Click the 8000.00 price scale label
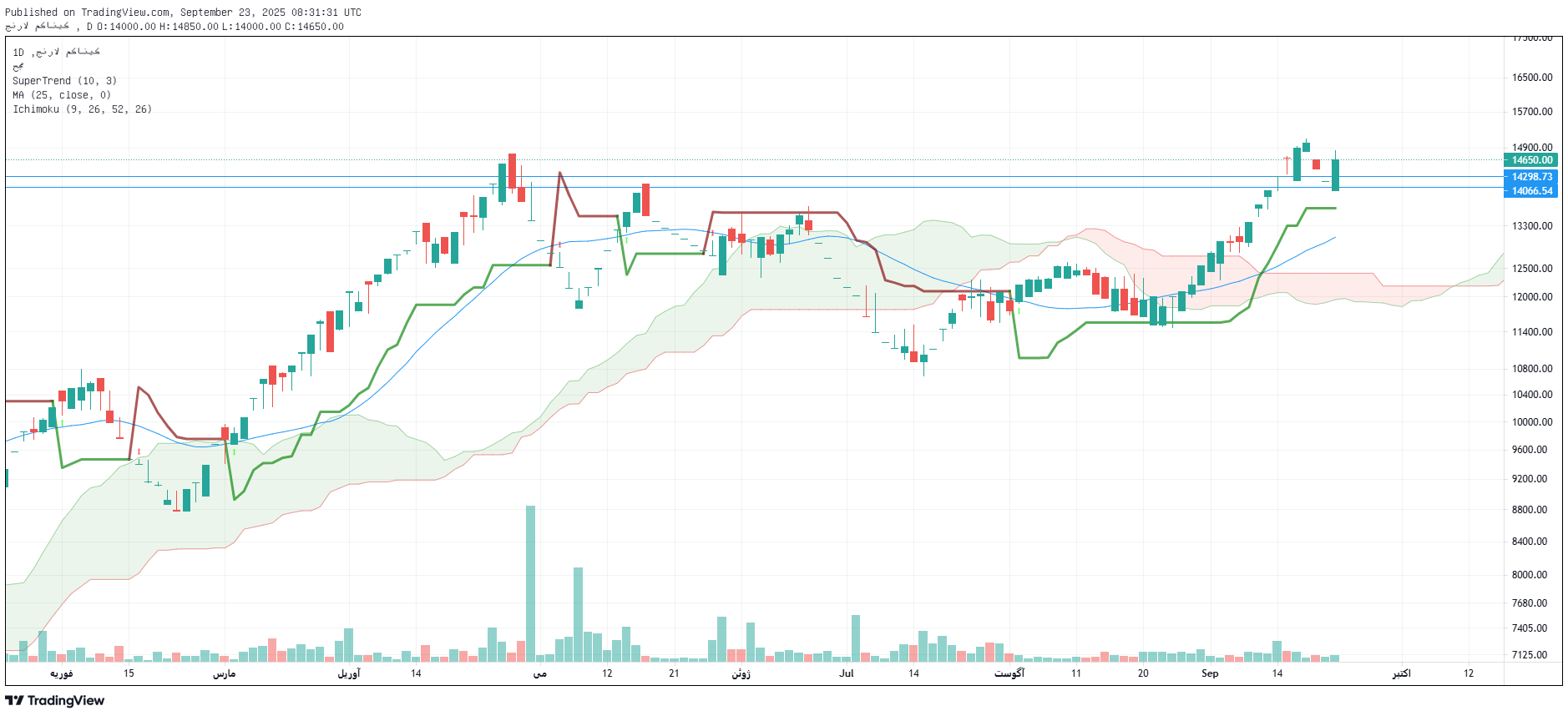1568x716 pixels. tap(1531, 575)
